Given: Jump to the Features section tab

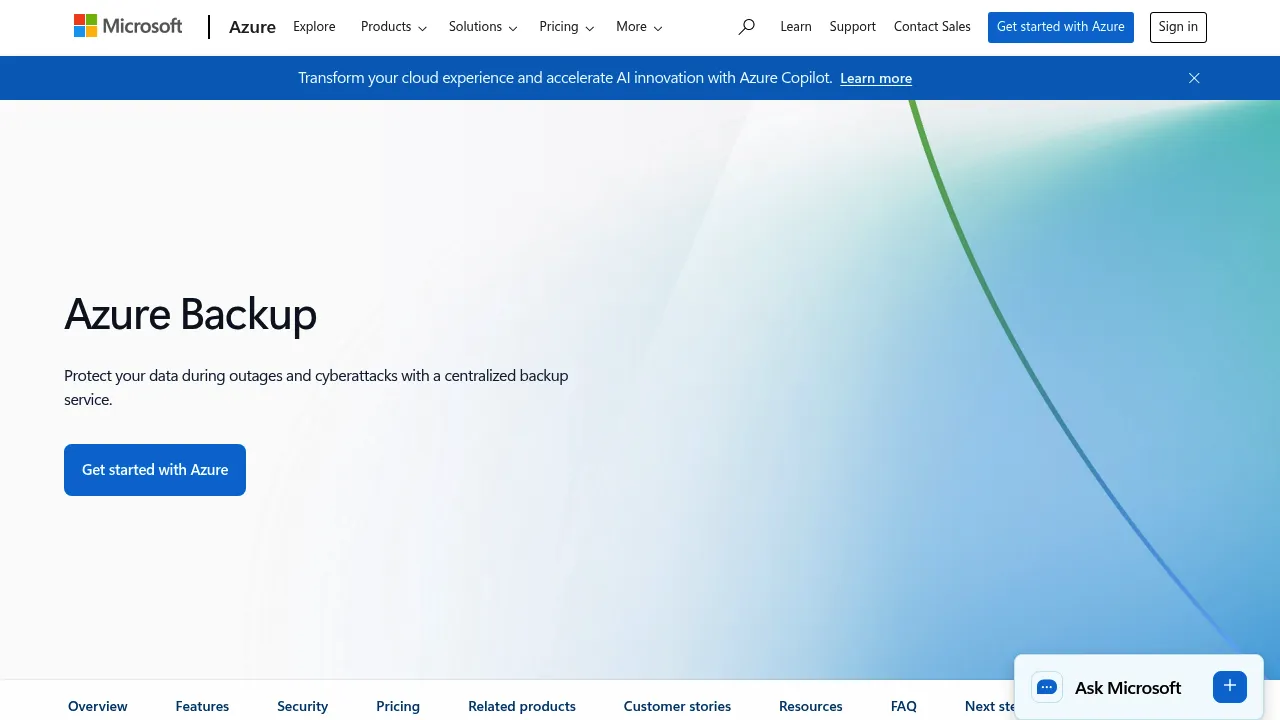Looking at the screenshot, I should click(x=202, y=706).
